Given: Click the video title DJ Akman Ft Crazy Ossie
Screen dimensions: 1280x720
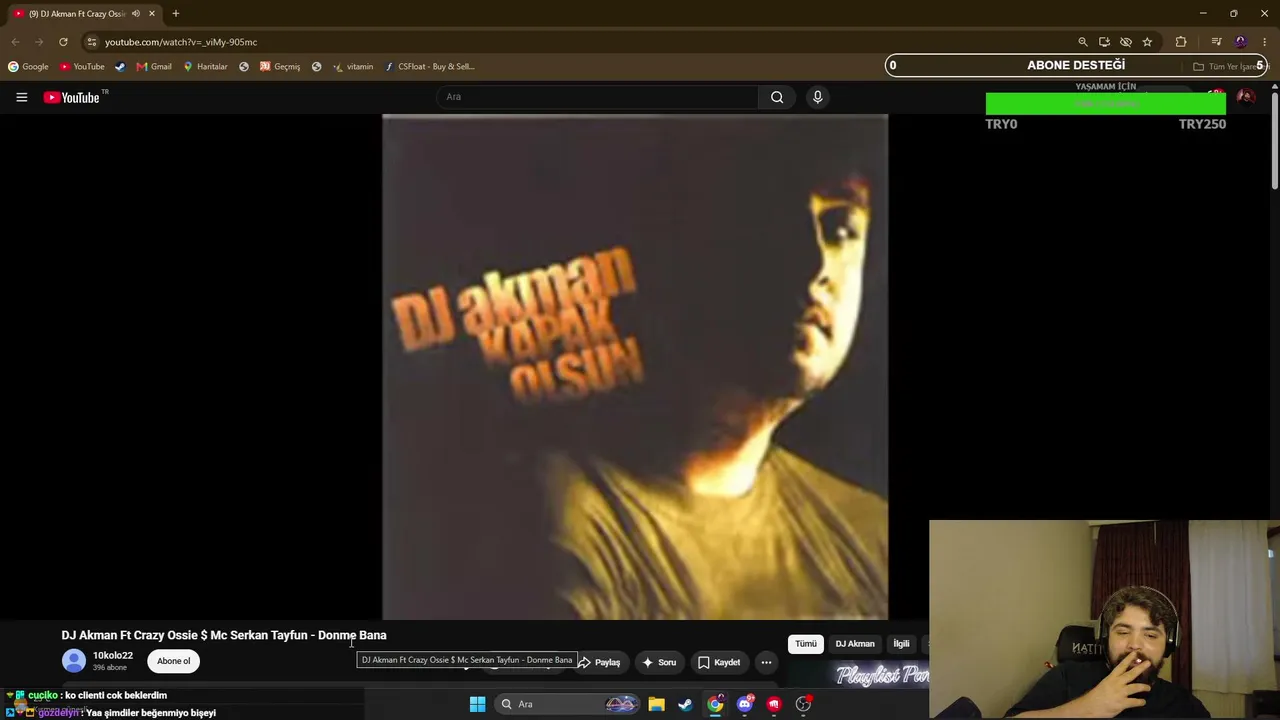Looking at the screenshot, I should [224, 635].
